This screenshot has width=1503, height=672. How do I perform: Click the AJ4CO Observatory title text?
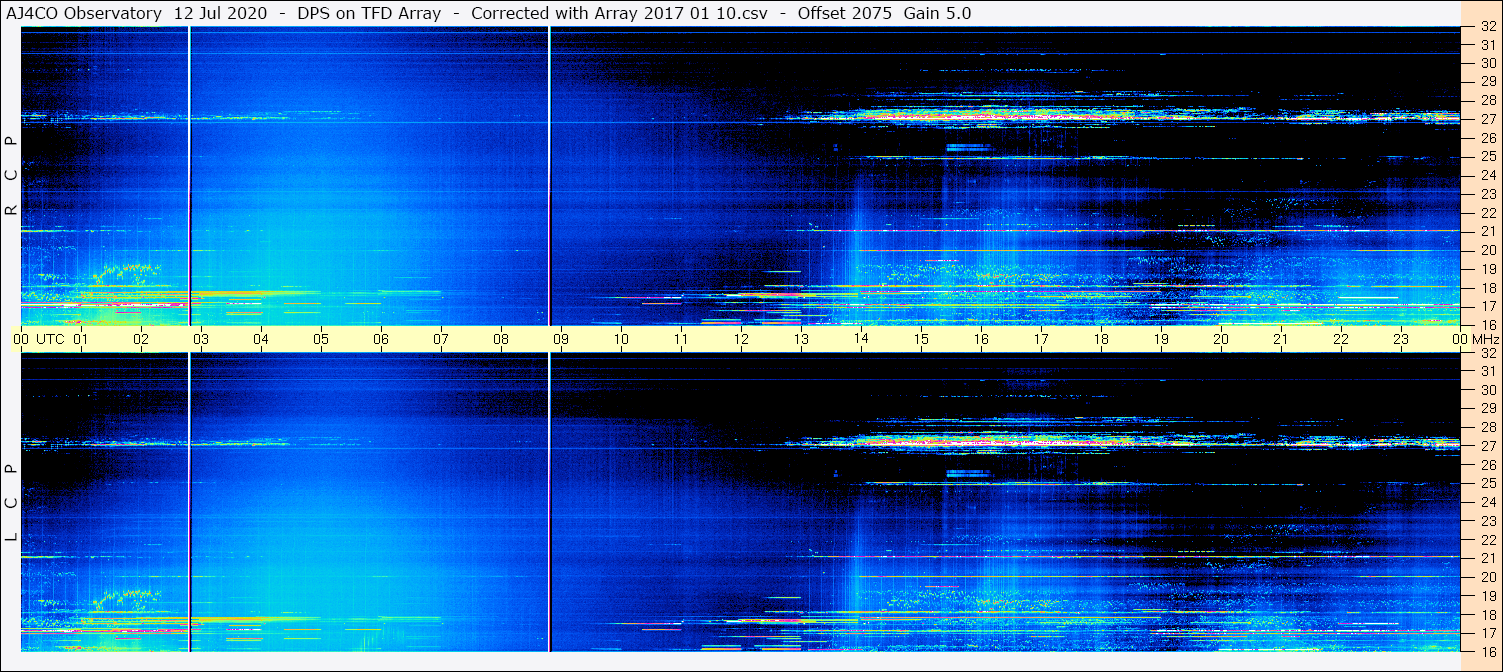(x=84, y=13)
